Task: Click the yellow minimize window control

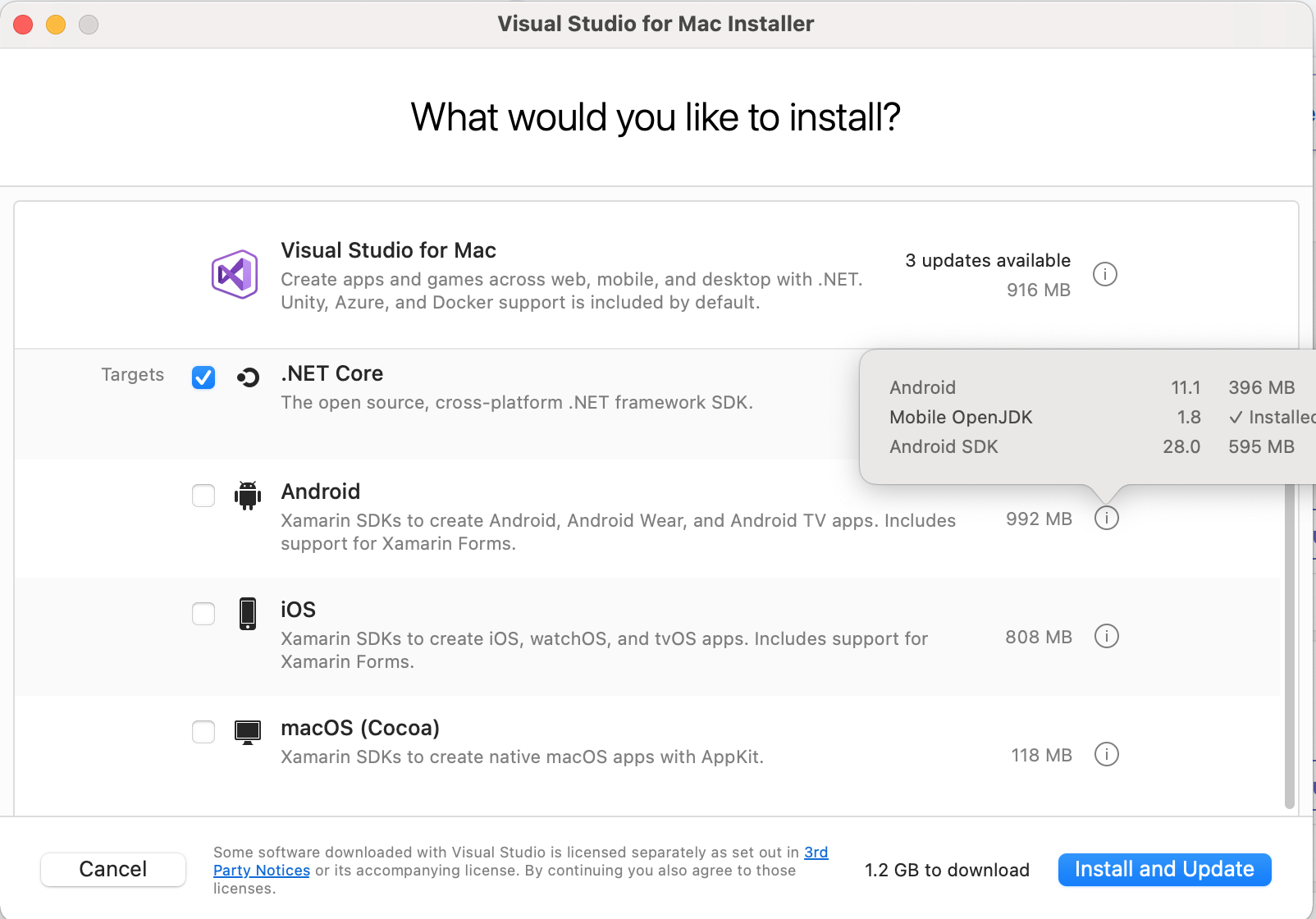Action: 56,25
